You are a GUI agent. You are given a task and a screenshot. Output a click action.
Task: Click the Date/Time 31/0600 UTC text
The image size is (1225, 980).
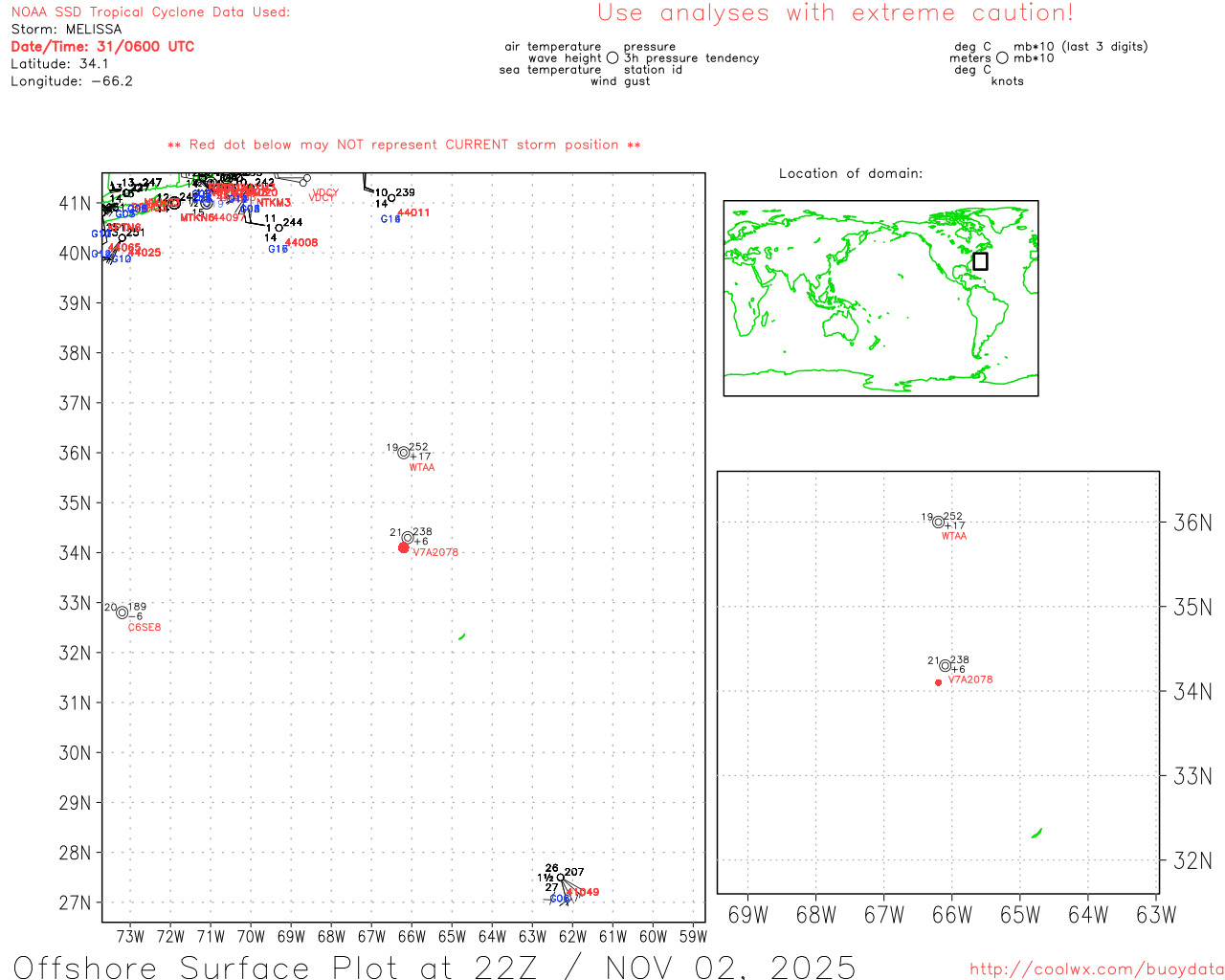[102, 46]
